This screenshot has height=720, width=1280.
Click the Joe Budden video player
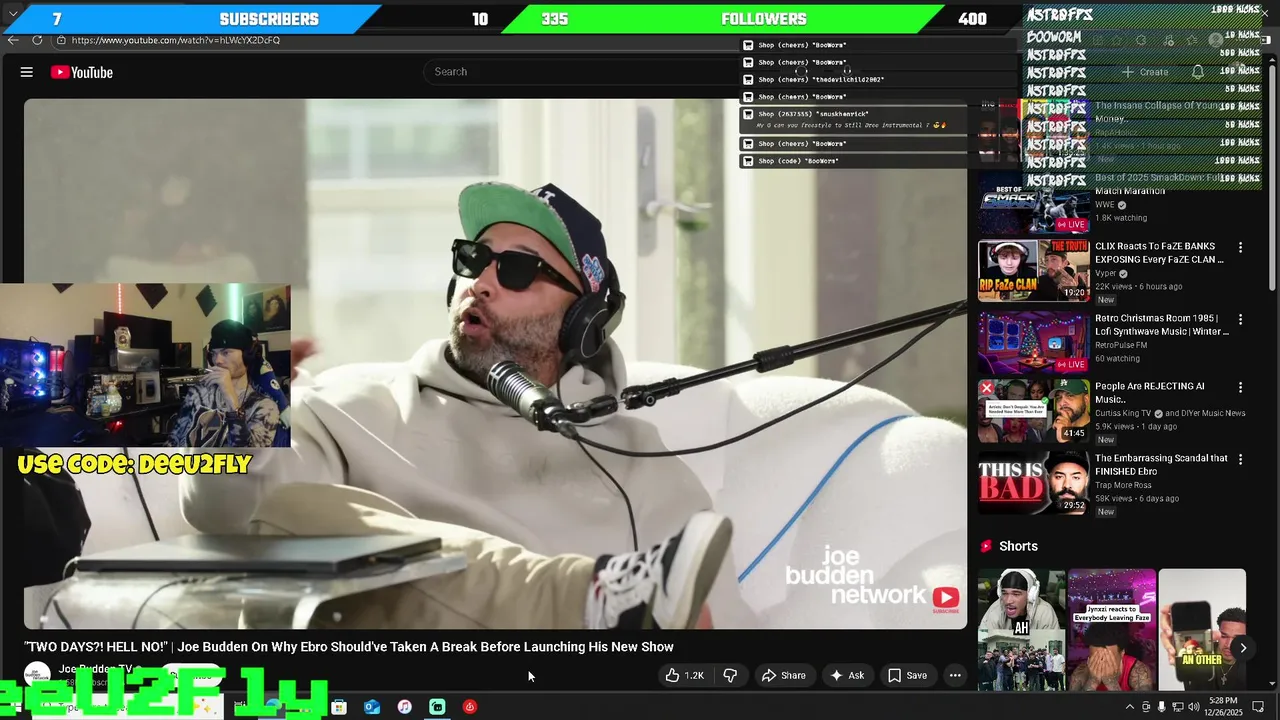point(495,364)
